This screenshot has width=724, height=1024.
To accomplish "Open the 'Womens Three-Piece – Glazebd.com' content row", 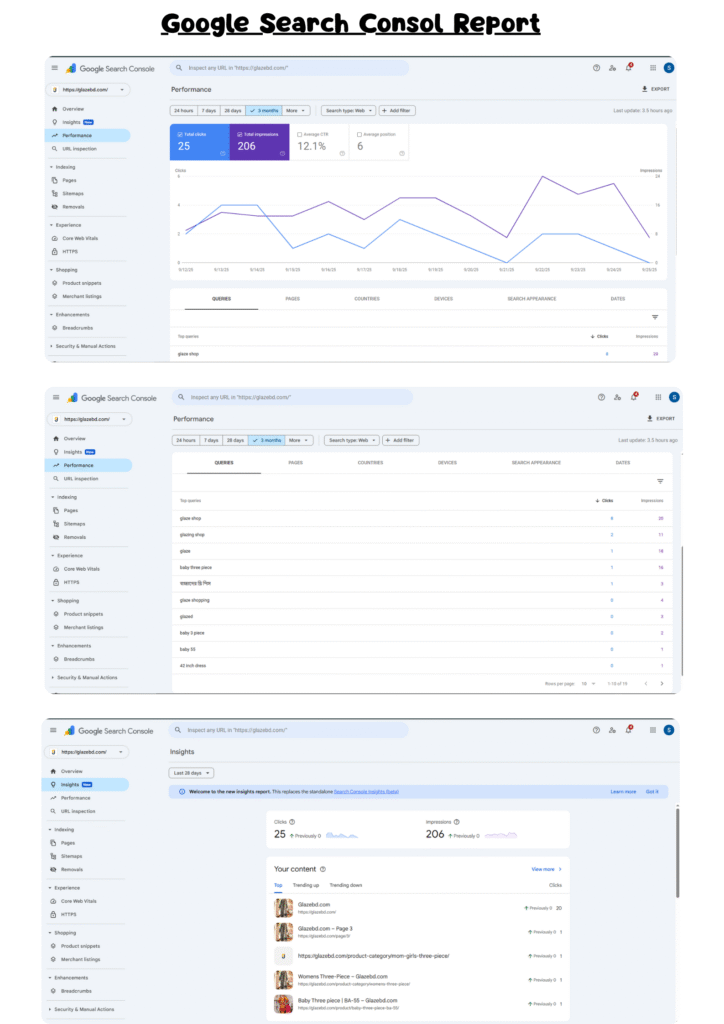I will 329,977.
